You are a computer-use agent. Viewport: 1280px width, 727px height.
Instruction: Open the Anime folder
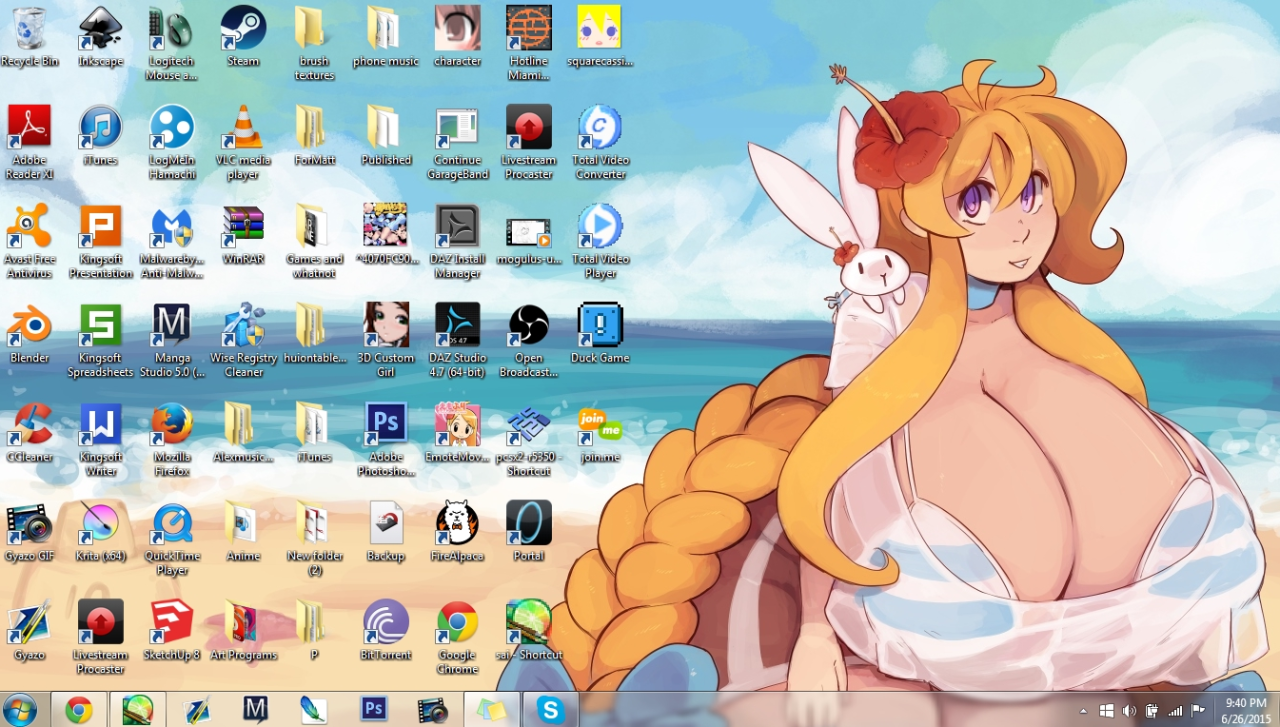coord(243,531)
